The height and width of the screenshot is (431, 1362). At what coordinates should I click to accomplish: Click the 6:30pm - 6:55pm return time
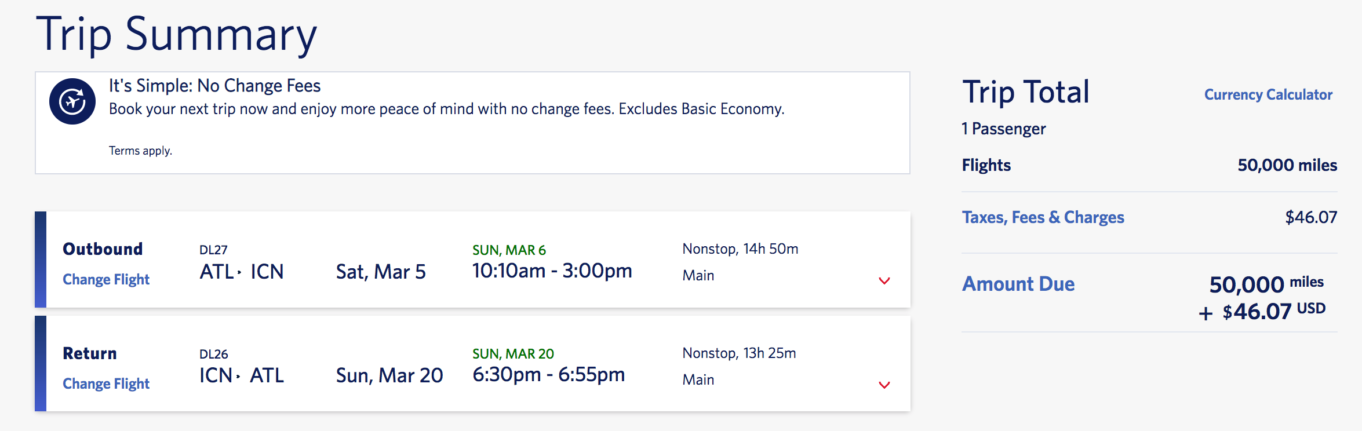tap(548, 374)
